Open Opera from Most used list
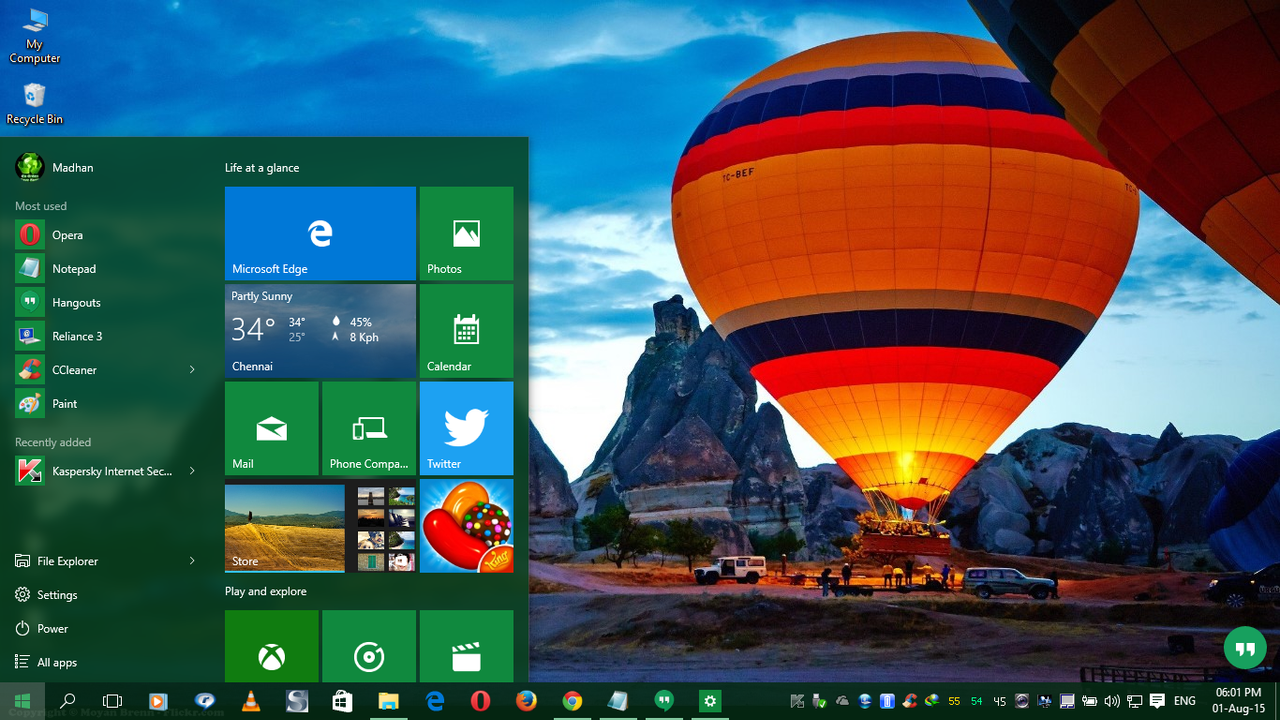 [105, 235]
